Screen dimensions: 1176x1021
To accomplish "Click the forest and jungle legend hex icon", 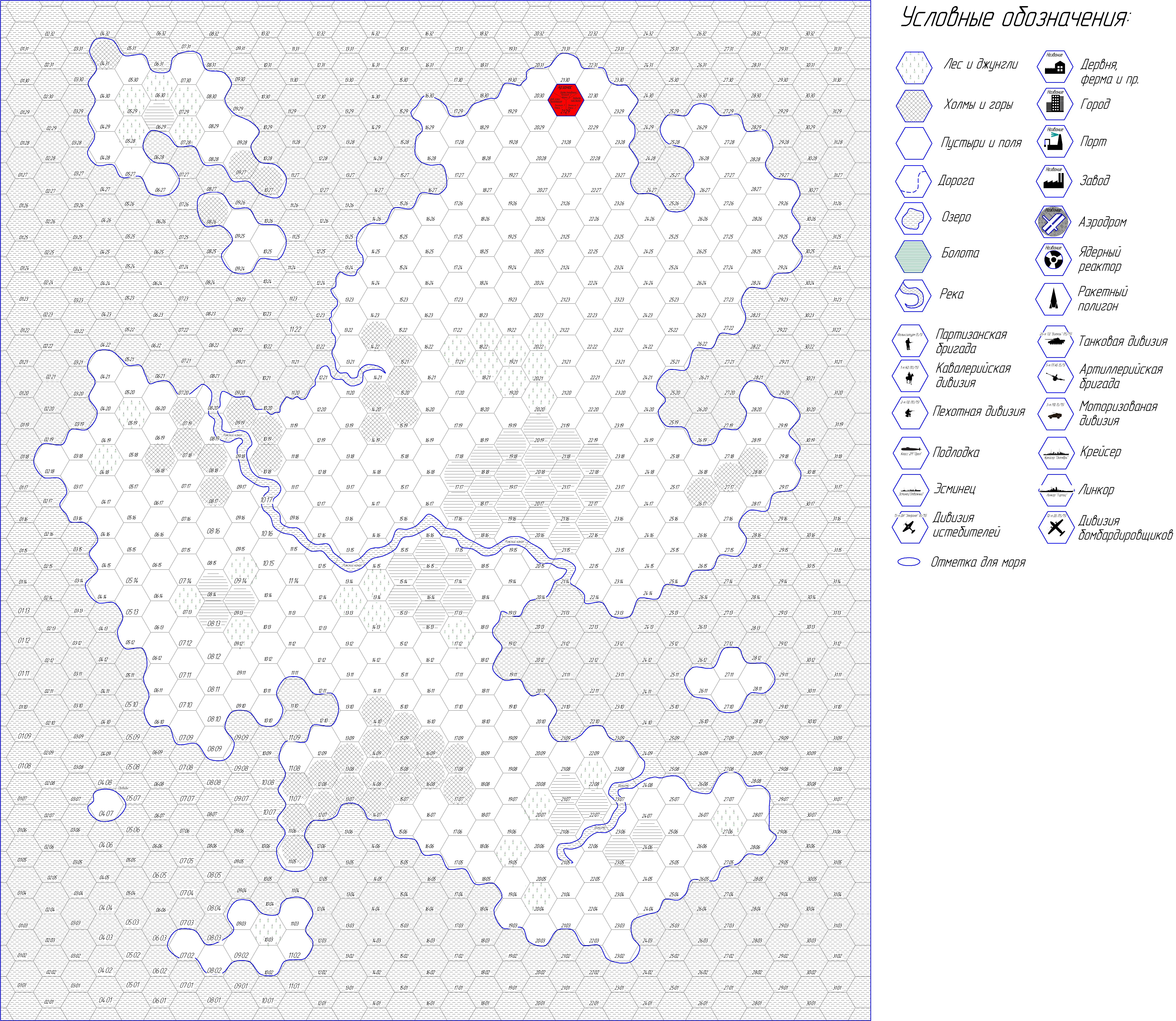I will pyautogui.click(x=914, y=68).
